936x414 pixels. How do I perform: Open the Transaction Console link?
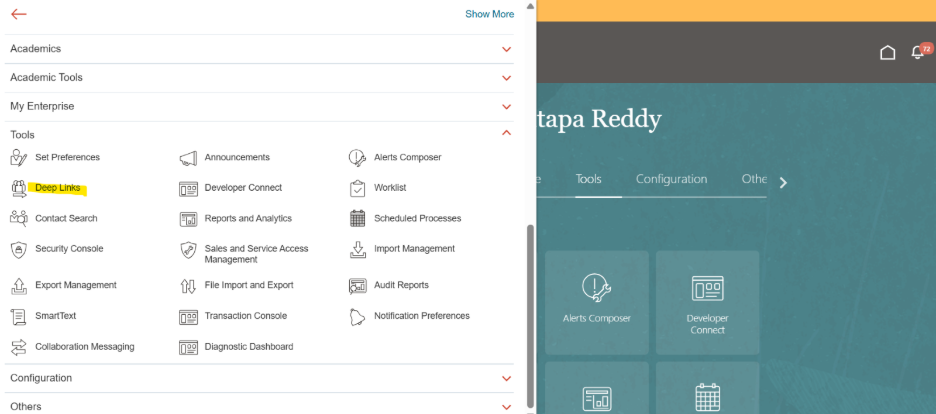tap(246, 316)
